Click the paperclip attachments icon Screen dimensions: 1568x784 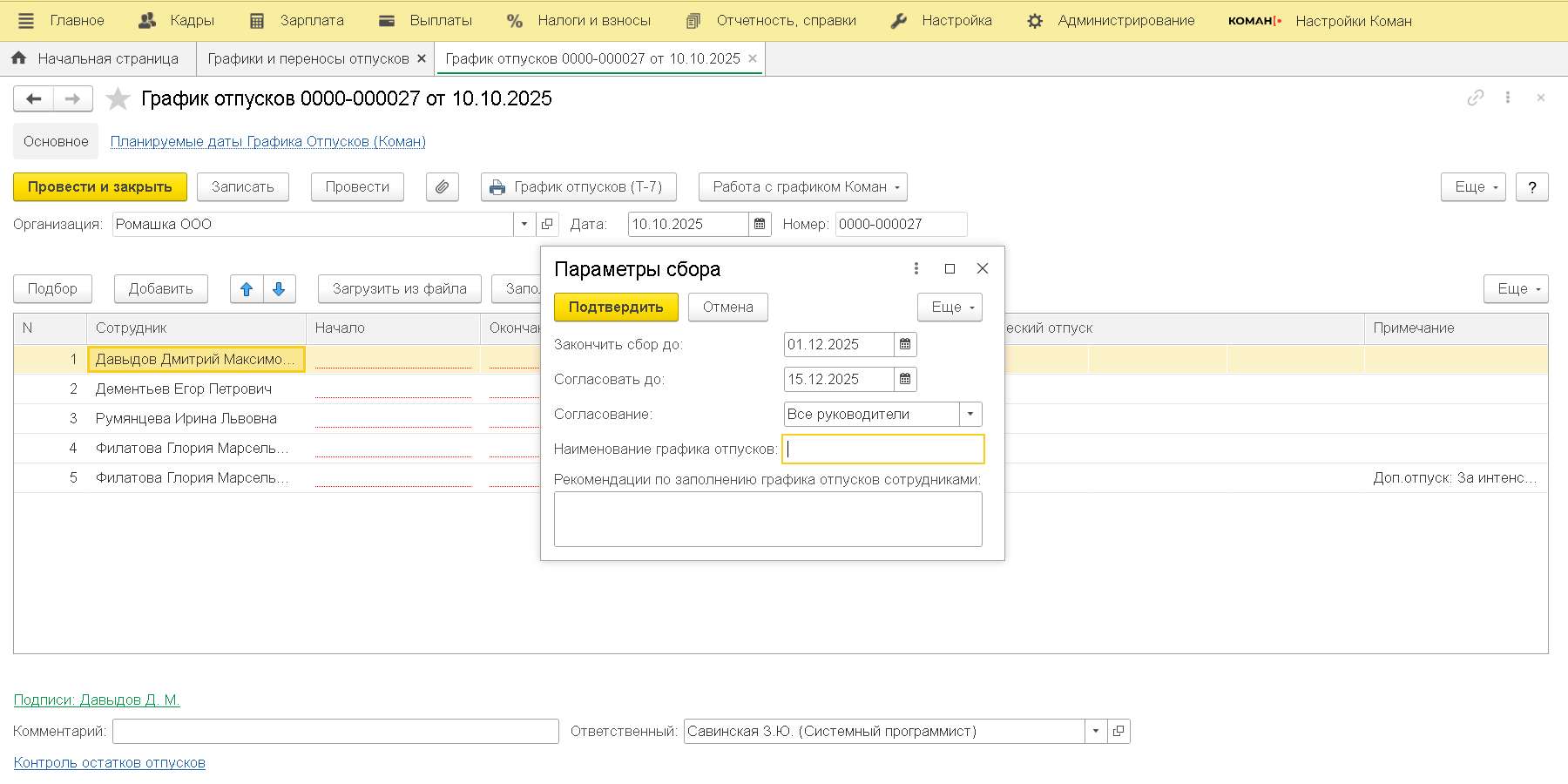(x=443, y=187)
